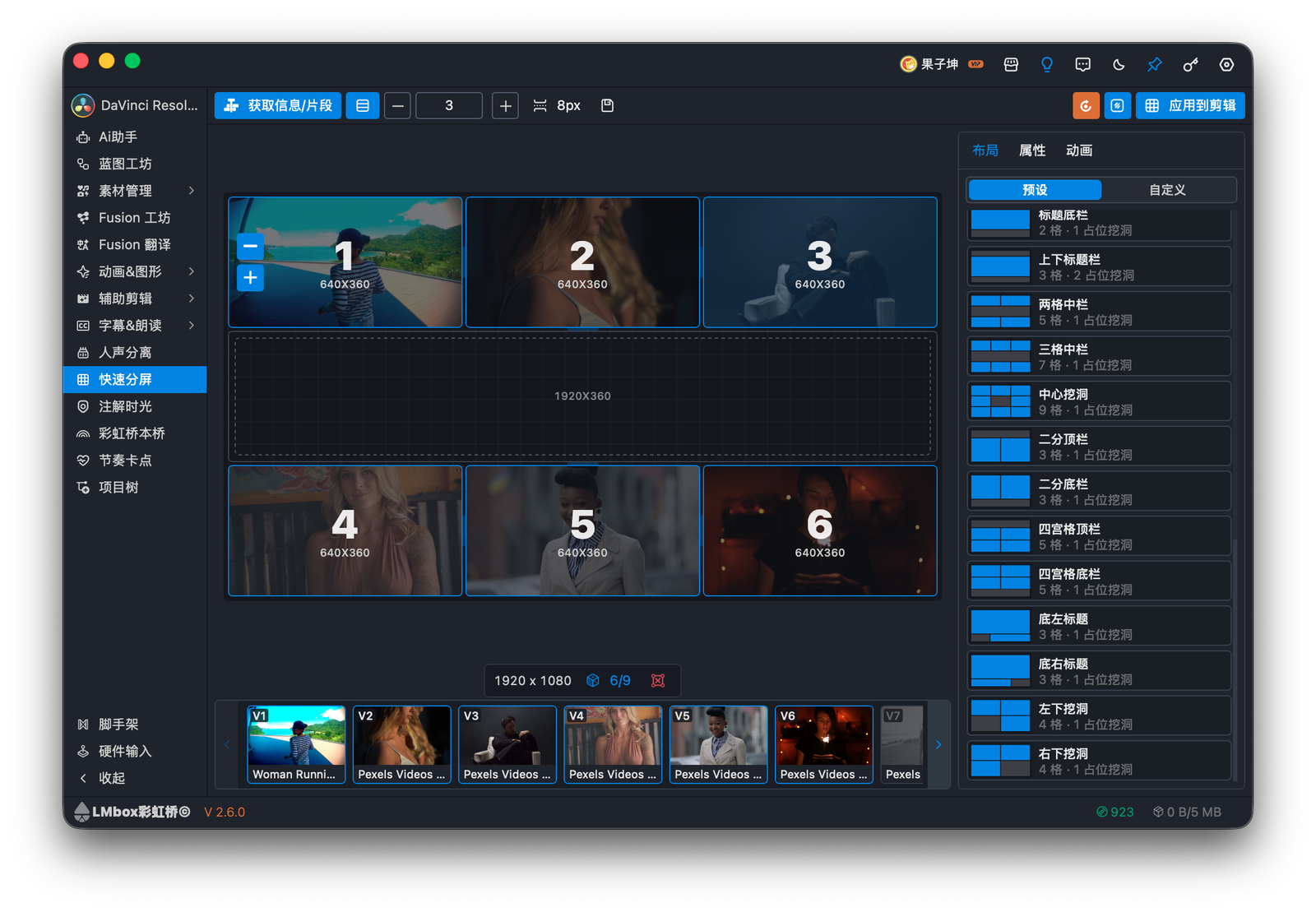Screen dimensions: 1316x912
Task: Click the save layout disk icon
Action: click(607, 105)
